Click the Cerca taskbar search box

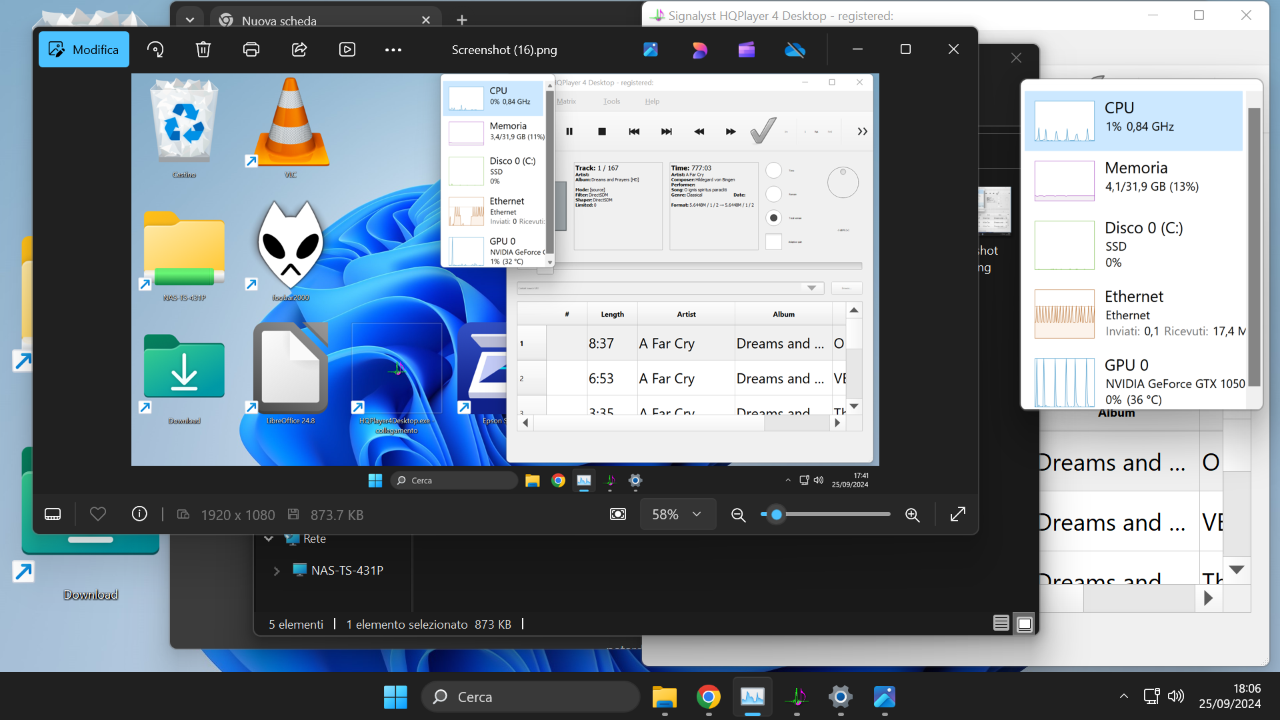[530, 696]
